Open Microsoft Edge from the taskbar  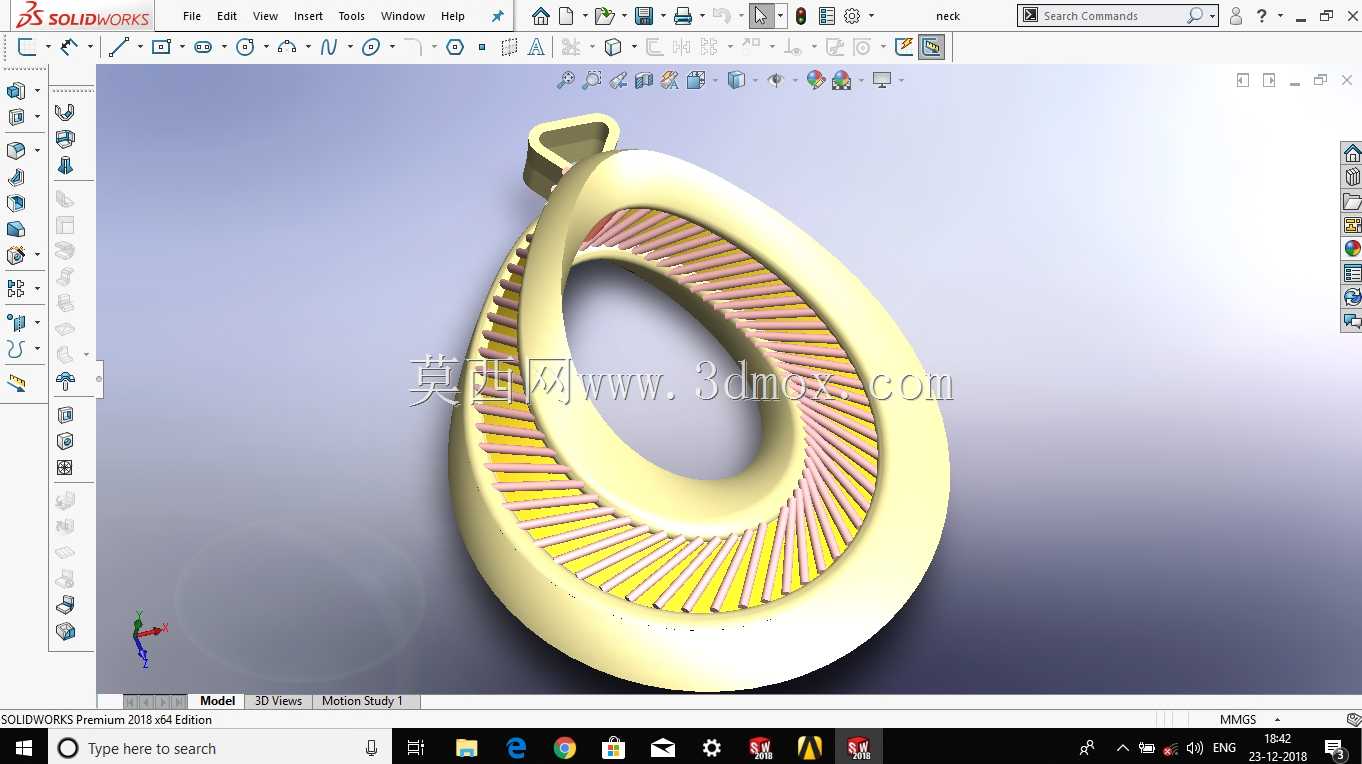[516, 748]
